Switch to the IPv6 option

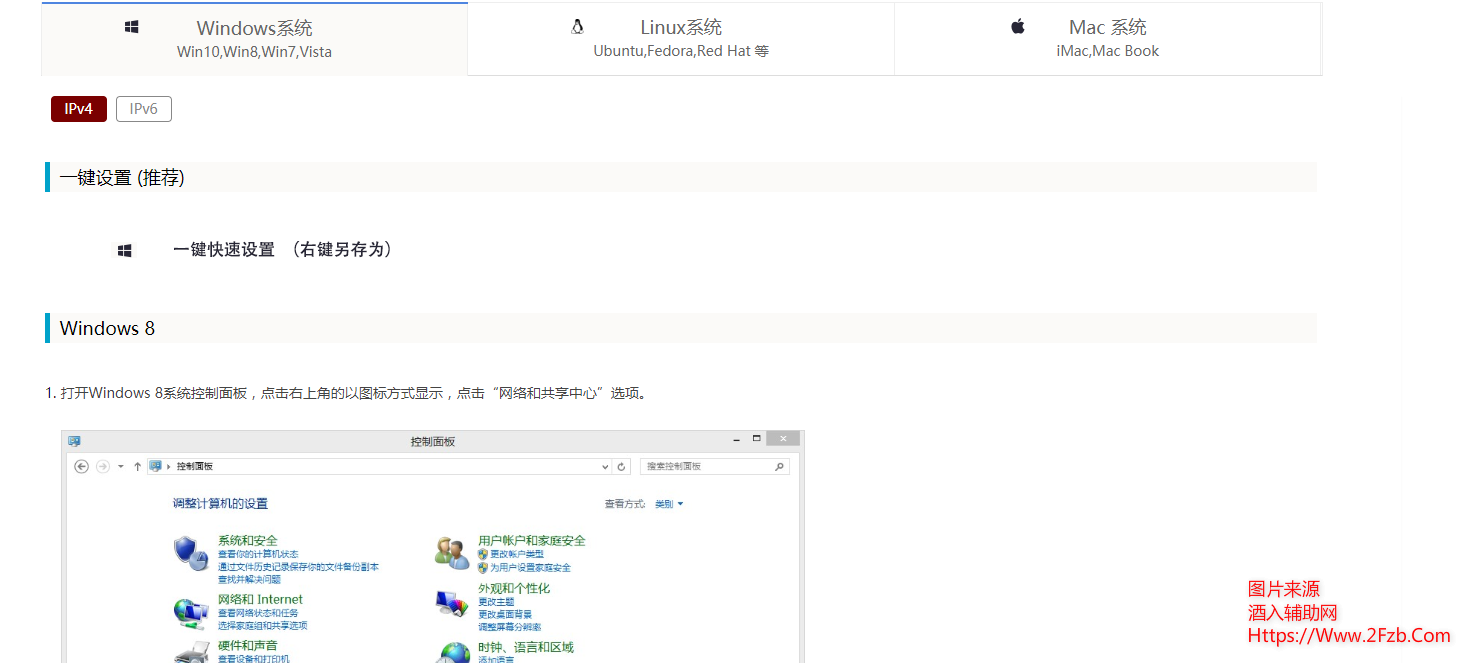tap(143, 108)
